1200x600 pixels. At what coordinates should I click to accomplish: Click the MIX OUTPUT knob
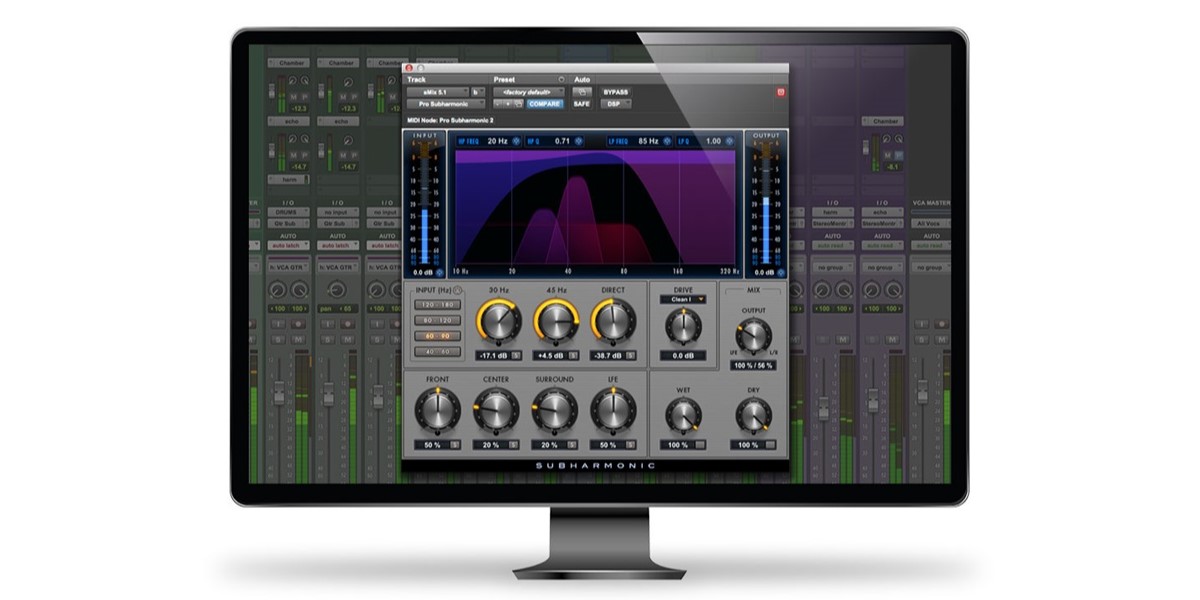coord(754,336)
